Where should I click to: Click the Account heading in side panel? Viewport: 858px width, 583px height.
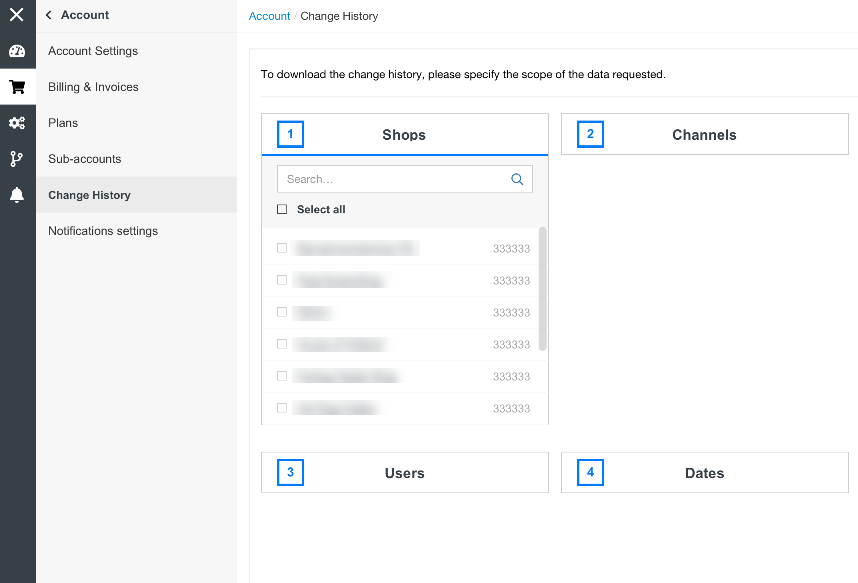[x=85, y=15]
